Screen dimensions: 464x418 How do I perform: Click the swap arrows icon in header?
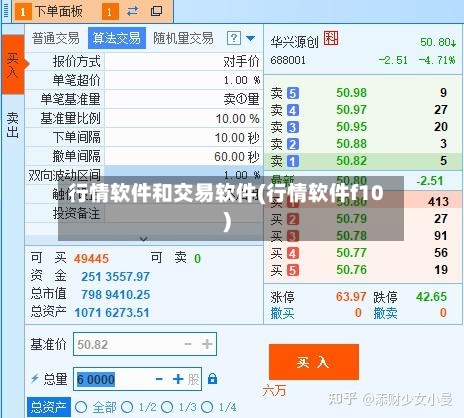tap(132, 12)
